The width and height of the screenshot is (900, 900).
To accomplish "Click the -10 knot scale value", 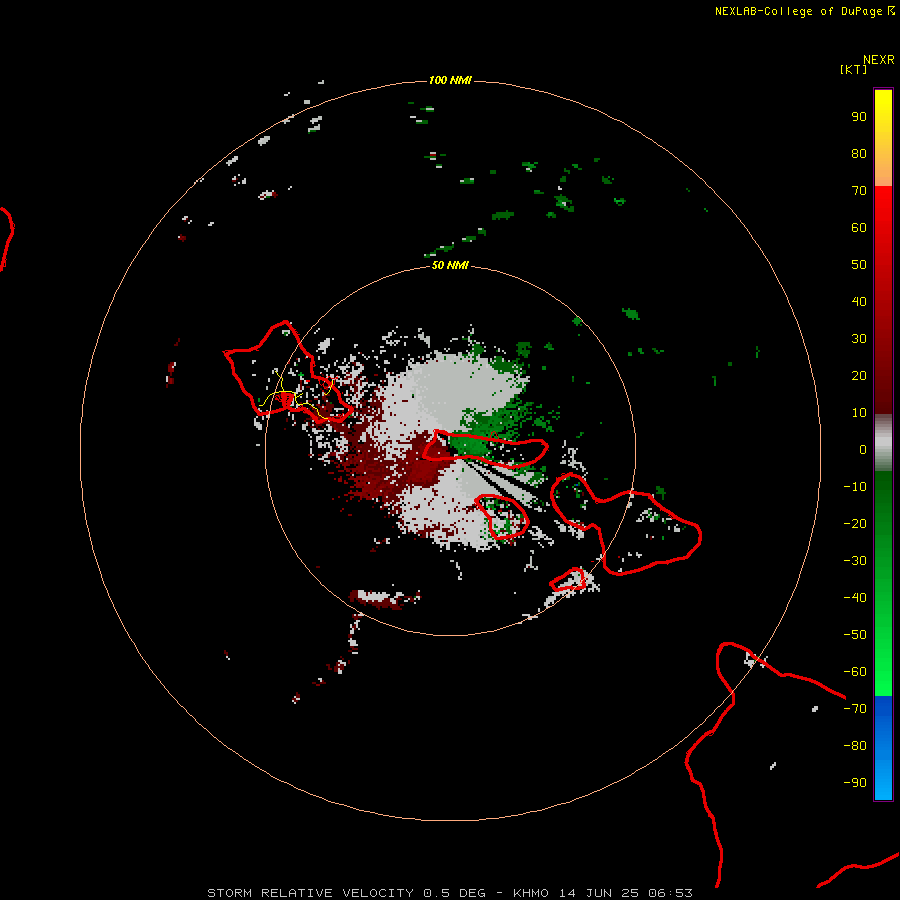I will pos(855,487).
